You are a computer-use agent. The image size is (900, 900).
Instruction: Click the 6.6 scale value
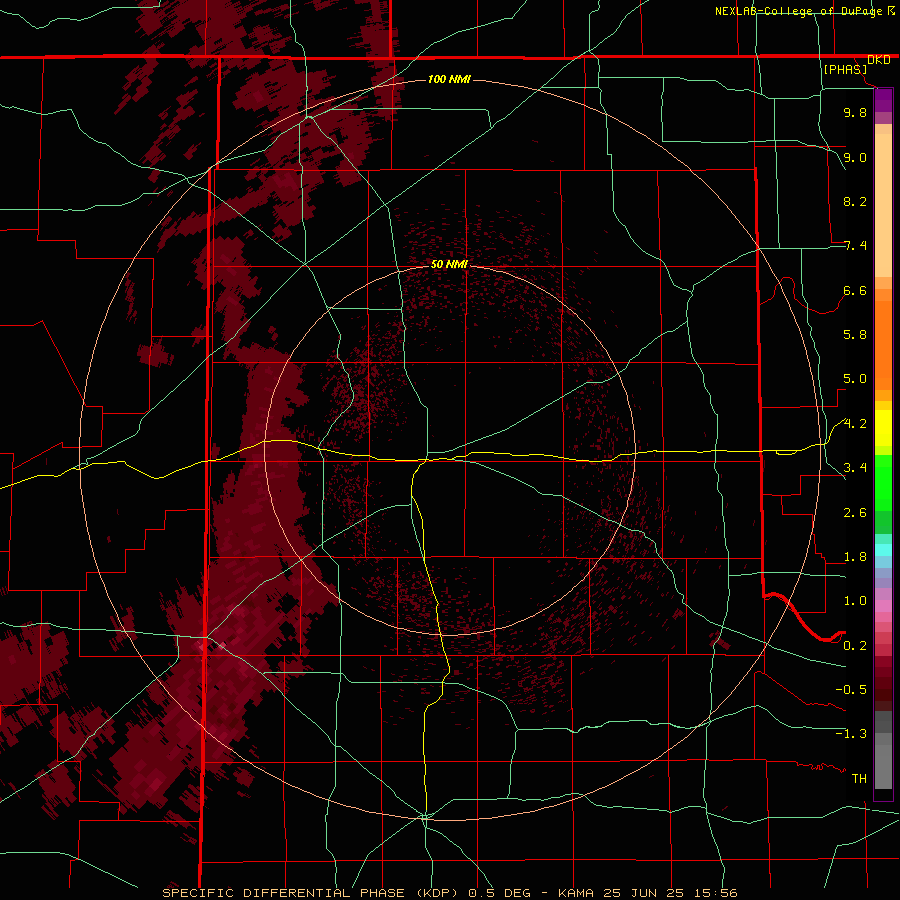855,290
